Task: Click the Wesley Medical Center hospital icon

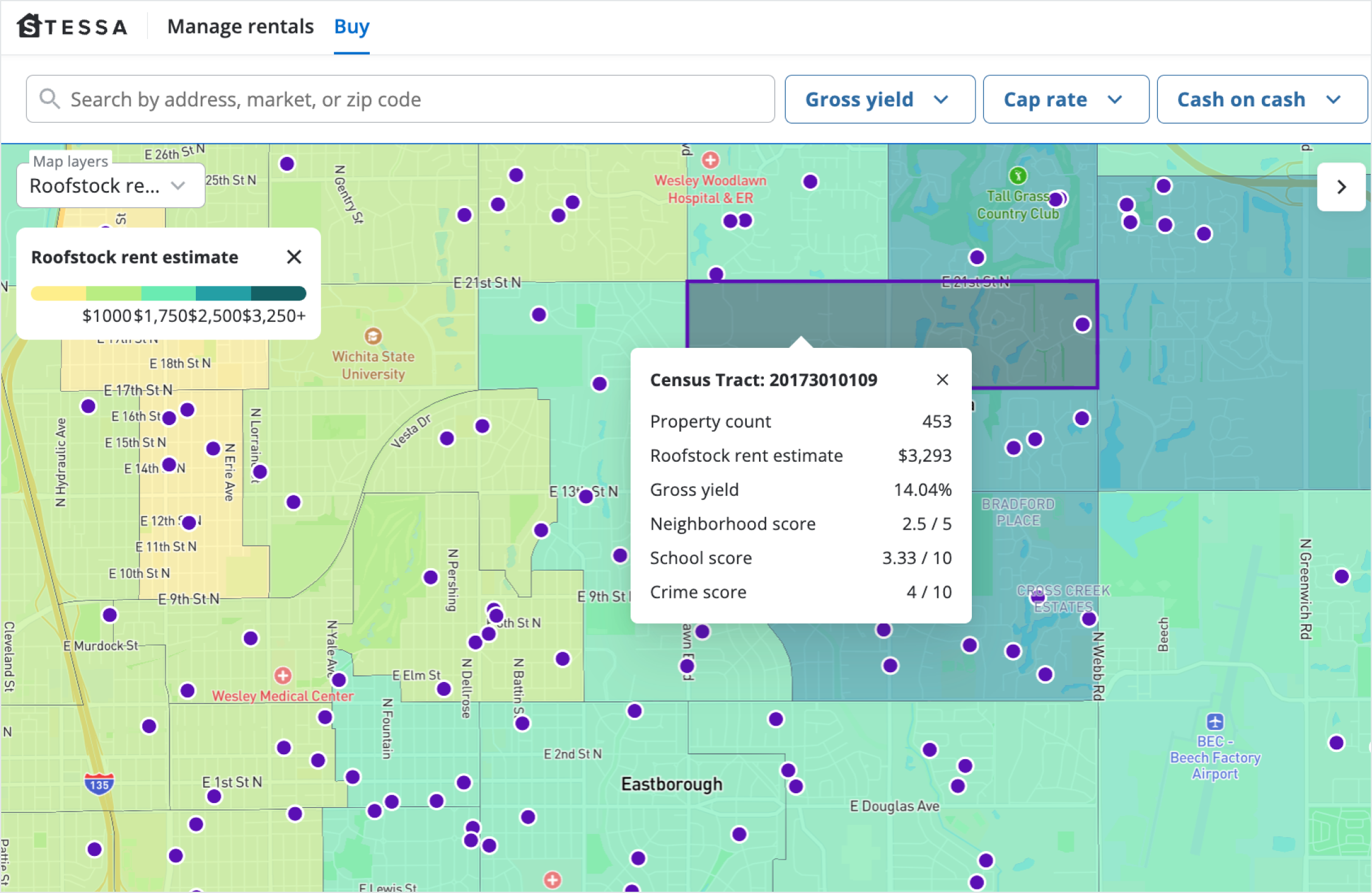Action: [x=283, y=675]
